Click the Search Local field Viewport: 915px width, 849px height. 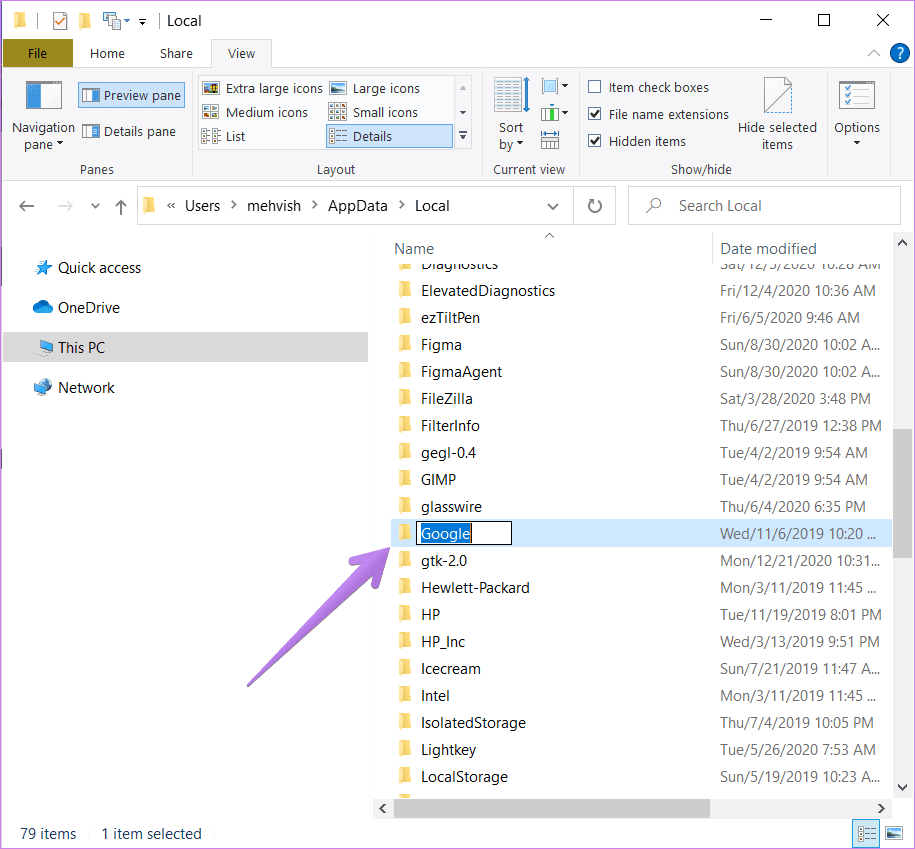point(764,205)
